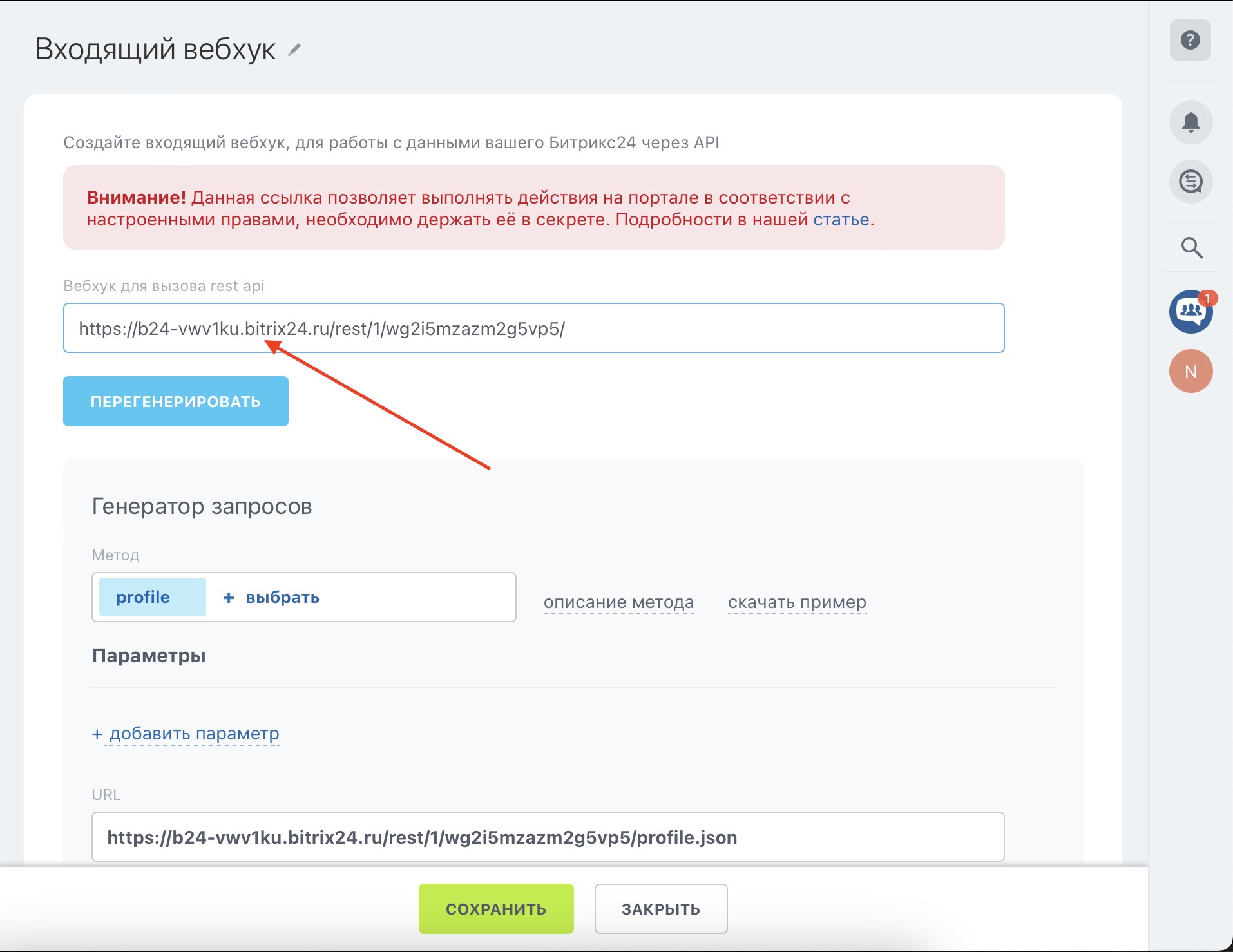Click the pencil icon to rename webhook
1233x952 pixels.
pyautogui.click(x=294, y=50)
